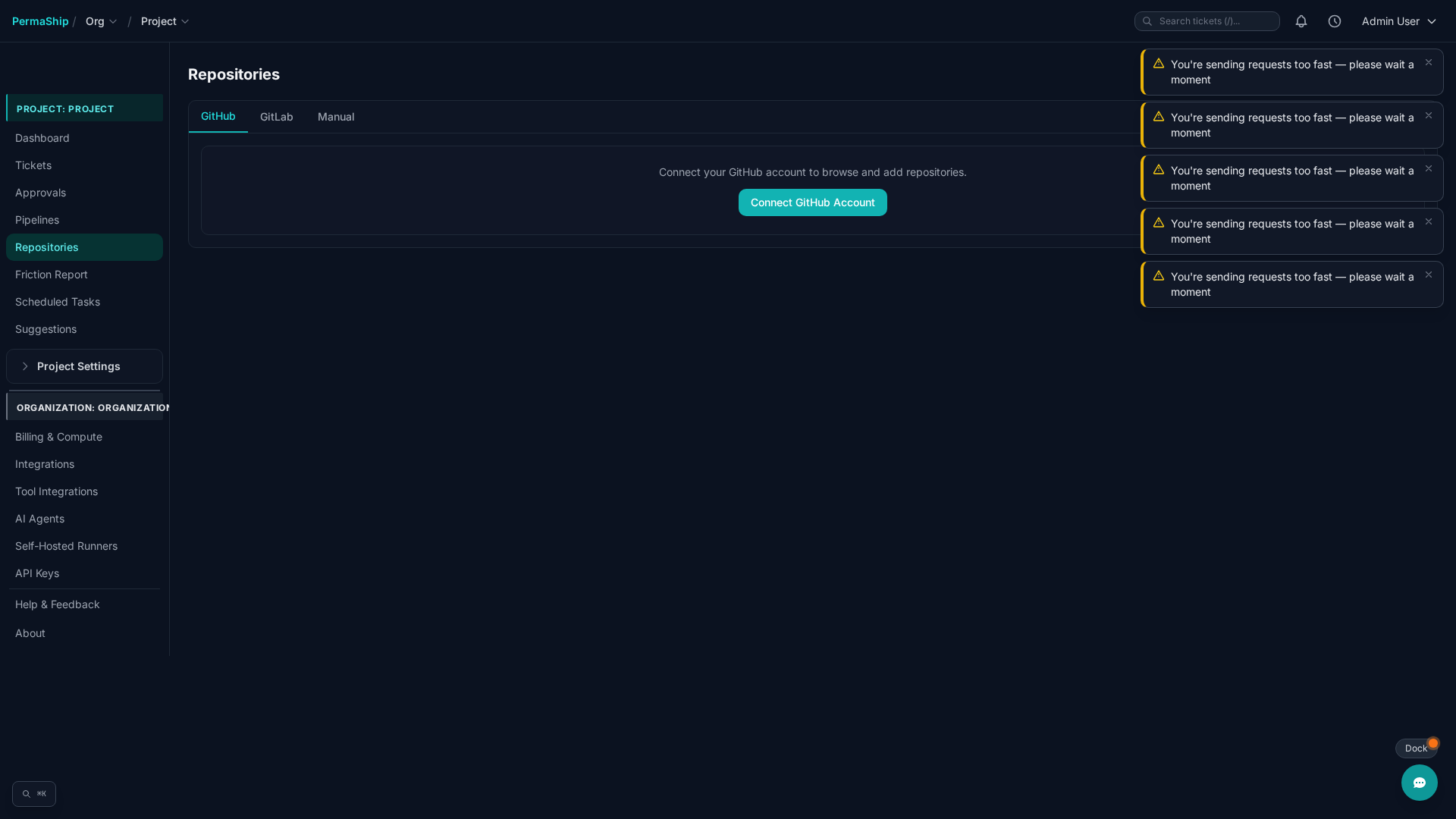
Task: Open command palette from bottom-left search icon
Action: (33, 793)
